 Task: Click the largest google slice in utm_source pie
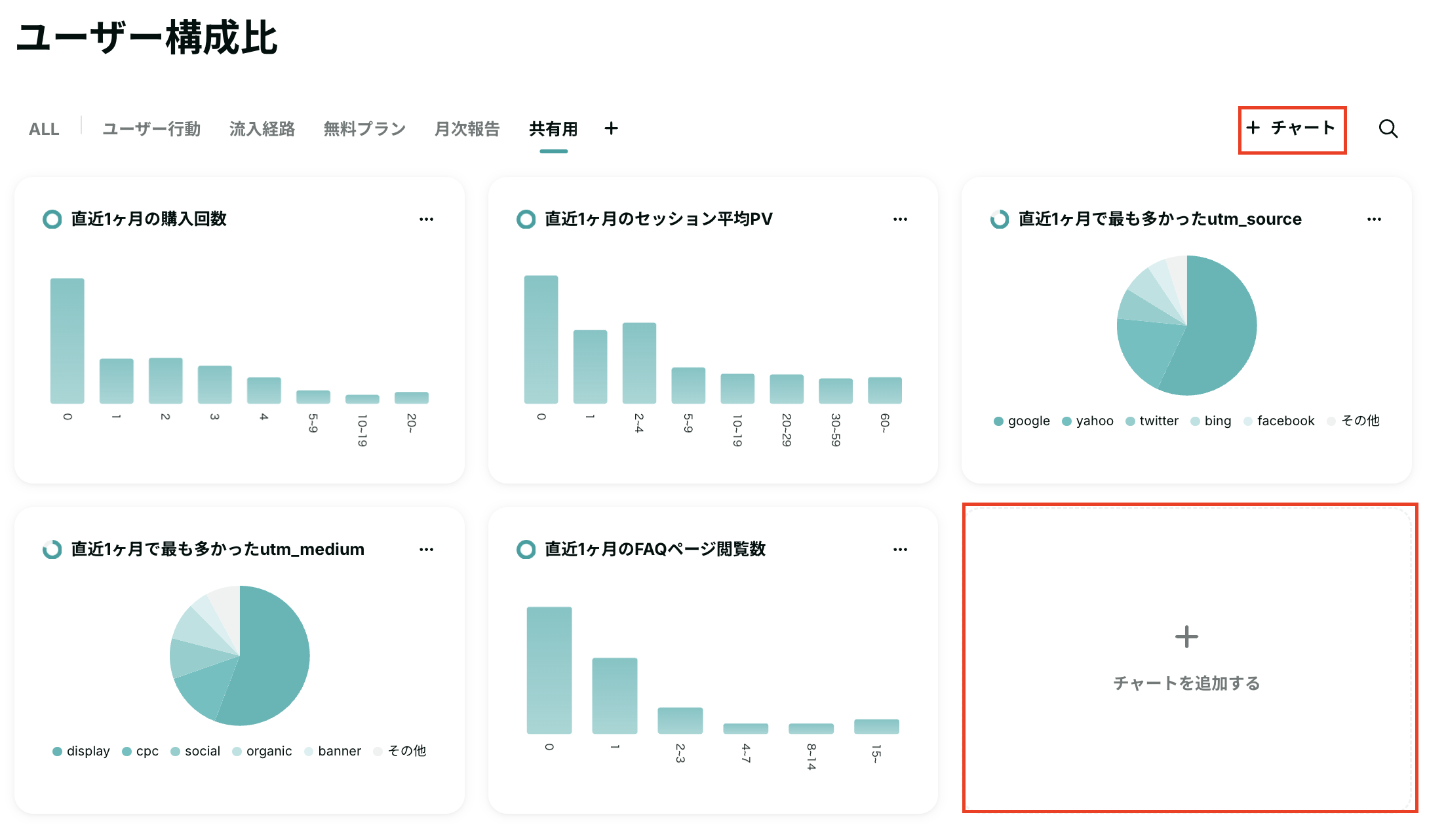coord(1219,328)
